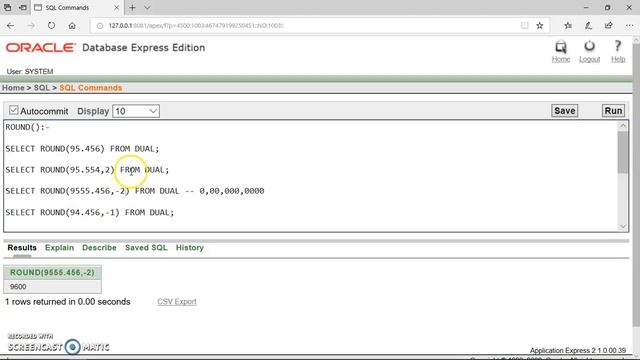This screenshot has width=640, height=360.
Task: Open the browser settings ellipsis menu
Action: click(629, 26)
